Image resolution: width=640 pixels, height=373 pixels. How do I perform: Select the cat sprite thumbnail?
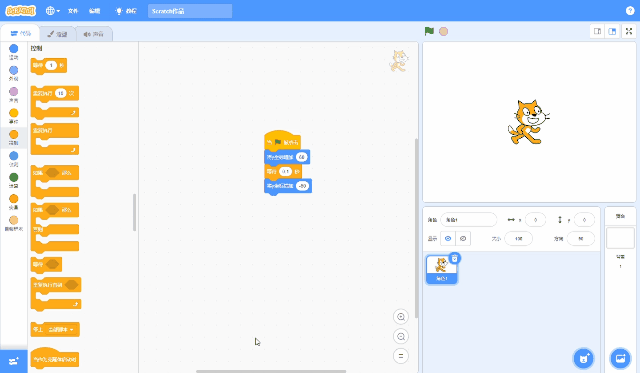click(x=441, y=269)
